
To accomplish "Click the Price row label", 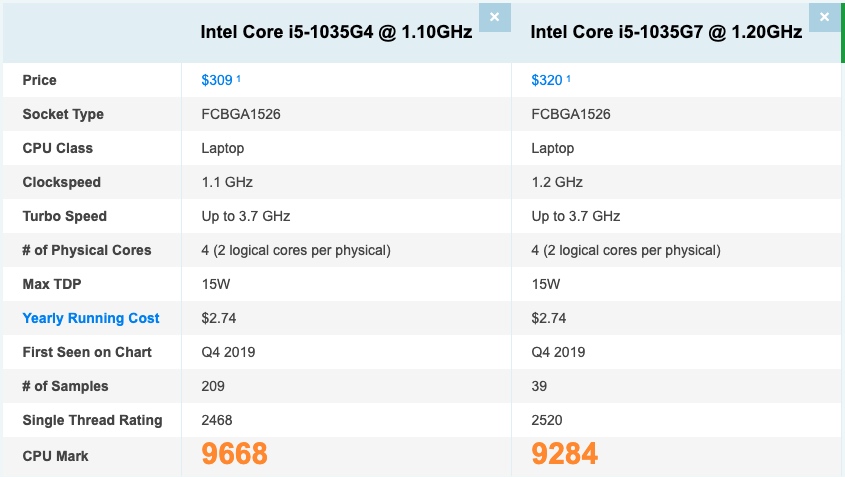I will (40, 80).
